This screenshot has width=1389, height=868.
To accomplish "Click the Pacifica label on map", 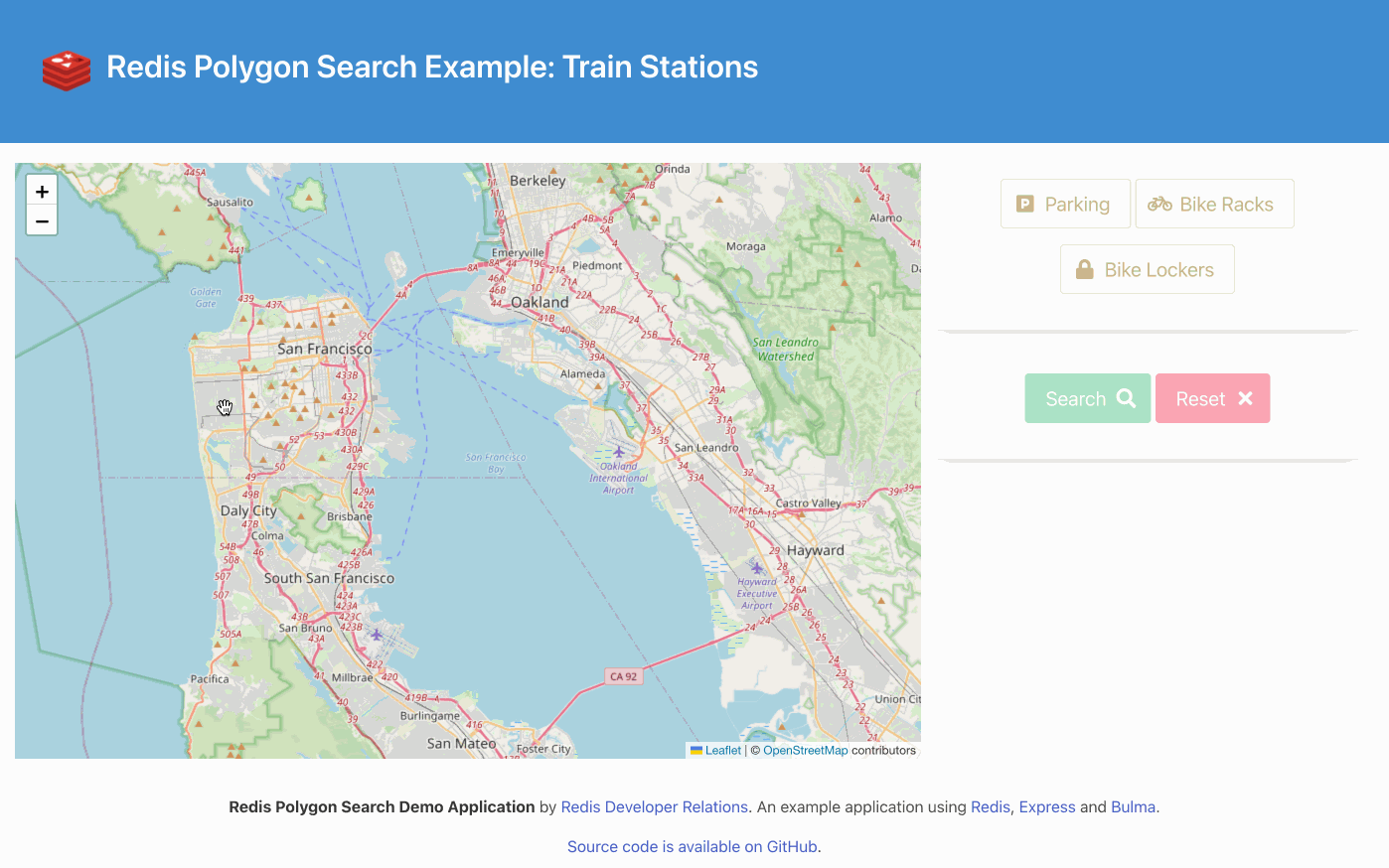I will tap(210, 679).
